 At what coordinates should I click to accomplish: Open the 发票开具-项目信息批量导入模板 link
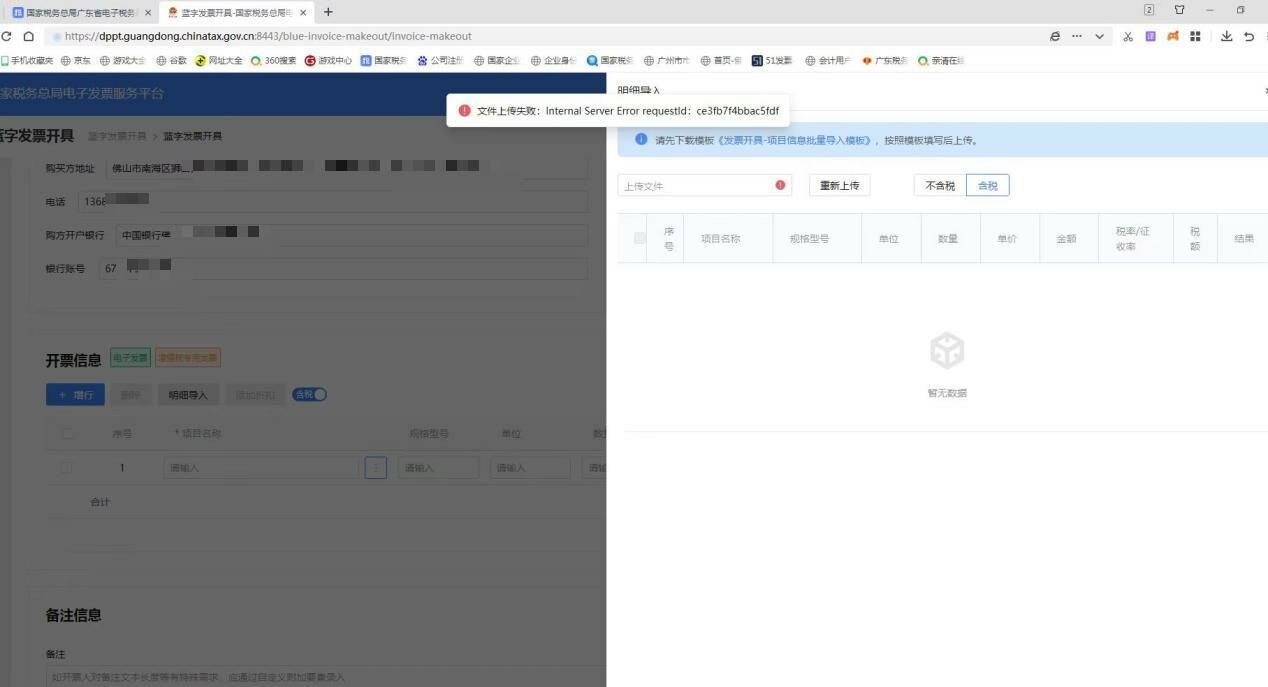pyautogui.click(x=795, y=140)
